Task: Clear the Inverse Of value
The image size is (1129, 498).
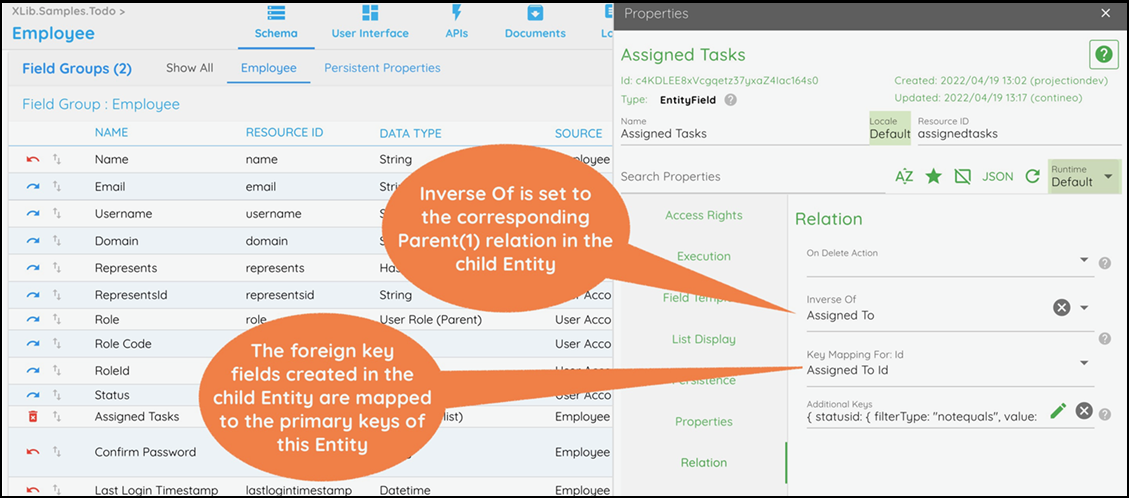Action: pos(1062,307)
